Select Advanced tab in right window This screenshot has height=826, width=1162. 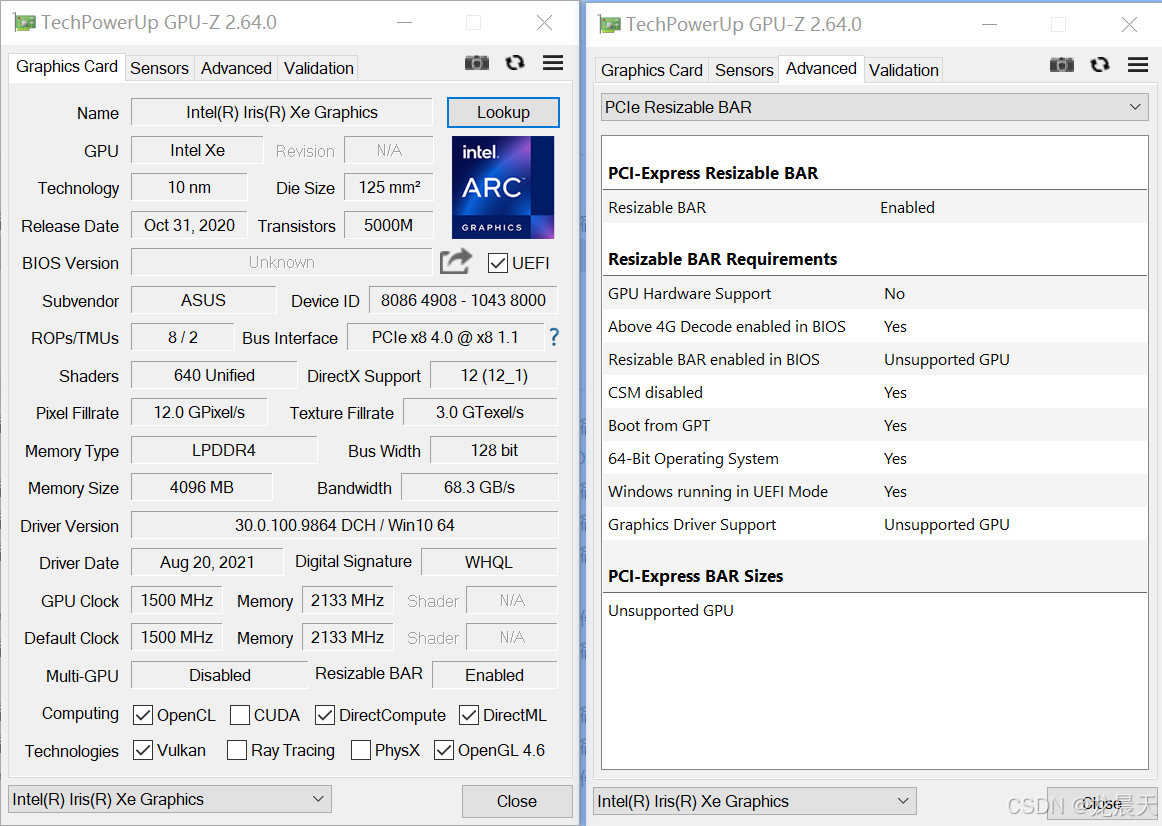(x=821, y=68)
